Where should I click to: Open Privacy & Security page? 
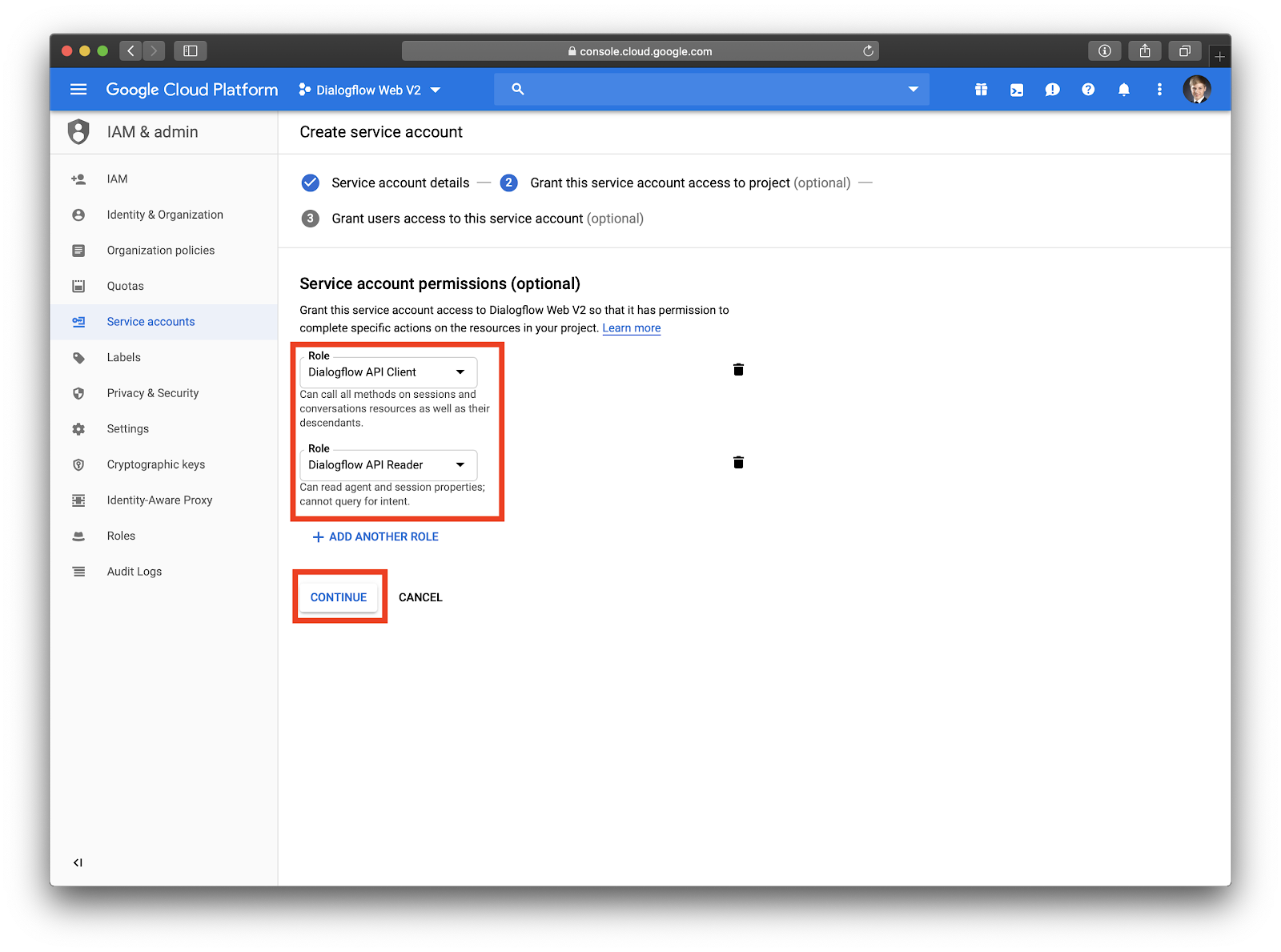tap(153, 393)
